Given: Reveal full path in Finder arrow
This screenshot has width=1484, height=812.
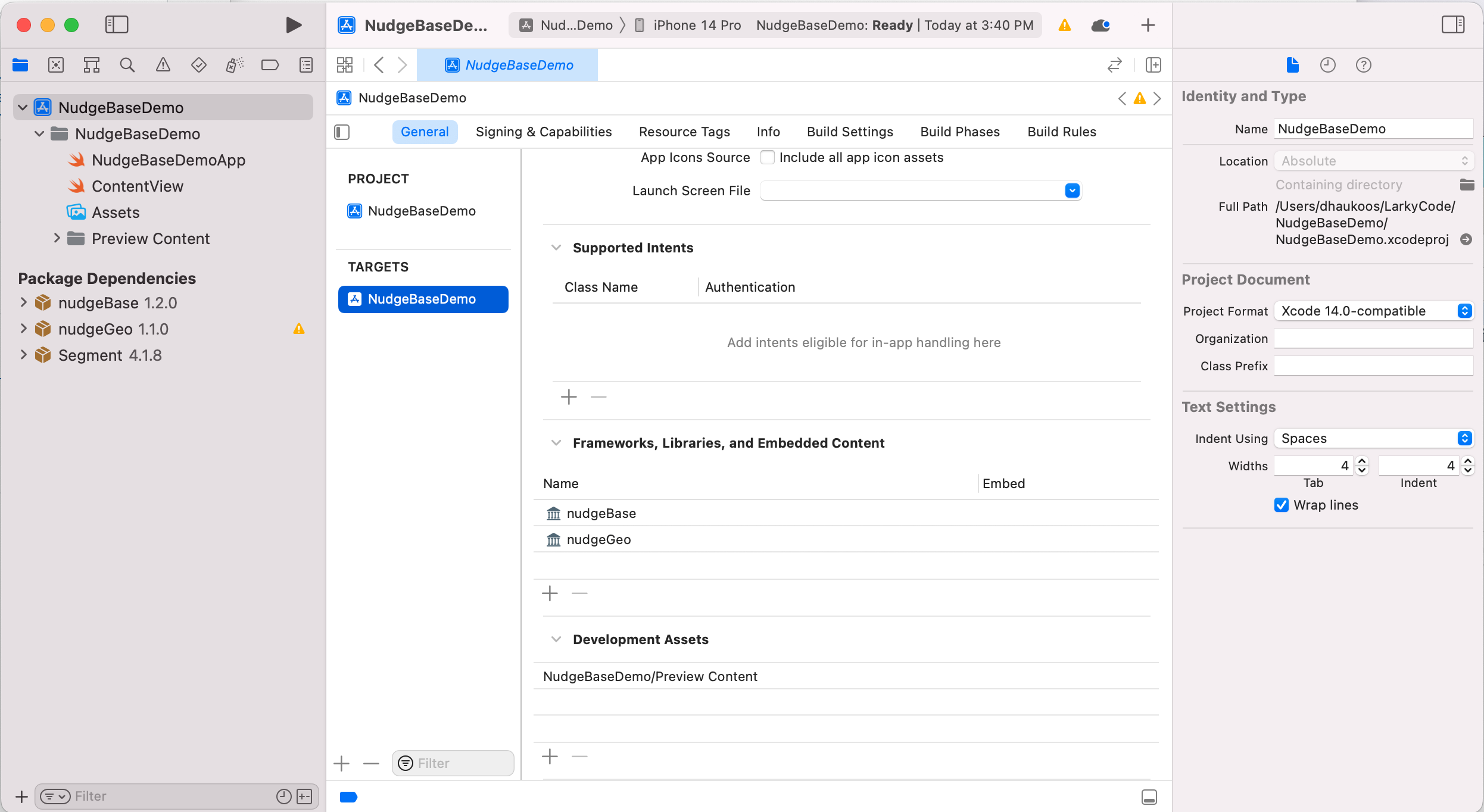Looking at the screenshot, I should pos(1466,239).
